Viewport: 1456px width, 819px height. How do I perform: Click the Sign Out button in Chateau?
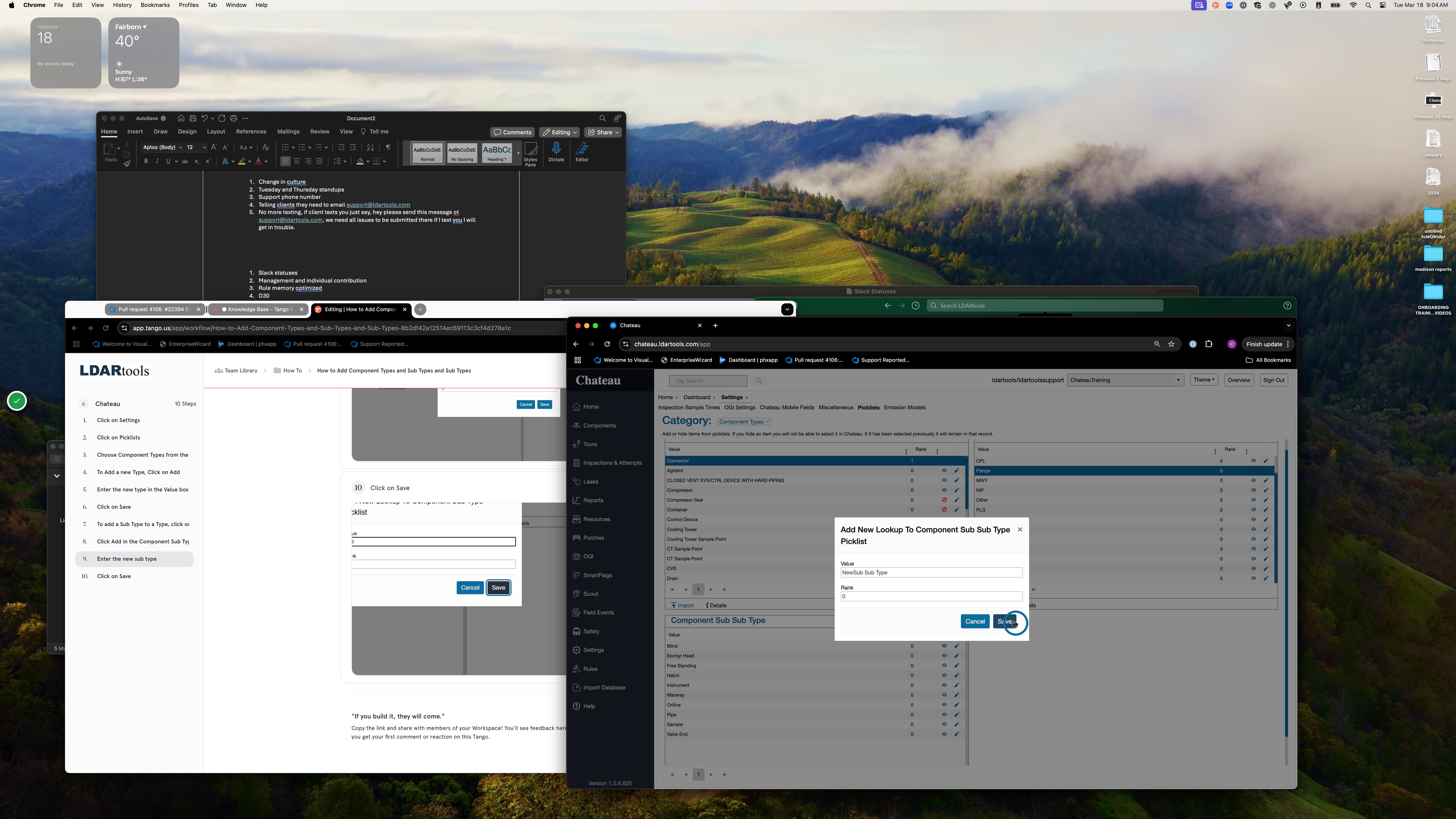point(1273,380)
